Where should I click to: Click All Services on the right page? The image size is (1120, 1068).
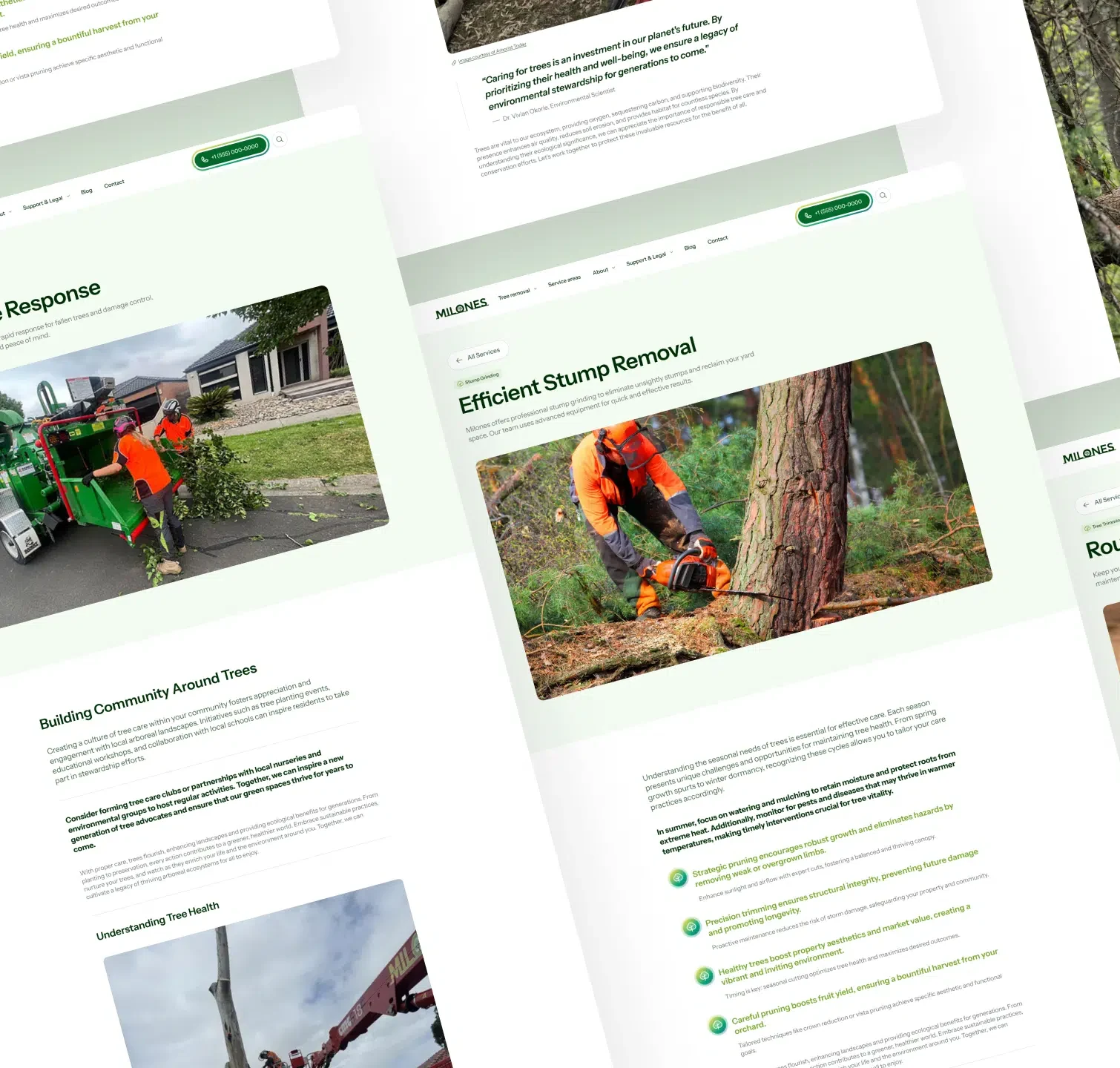point(1100,501)
